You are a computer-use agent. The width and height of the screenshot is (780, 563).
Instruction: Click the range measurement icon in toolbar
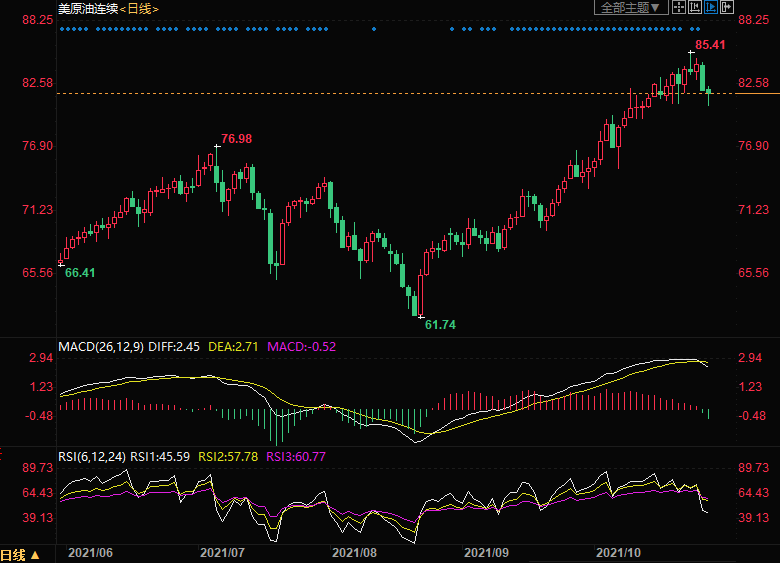click(696, 8)
